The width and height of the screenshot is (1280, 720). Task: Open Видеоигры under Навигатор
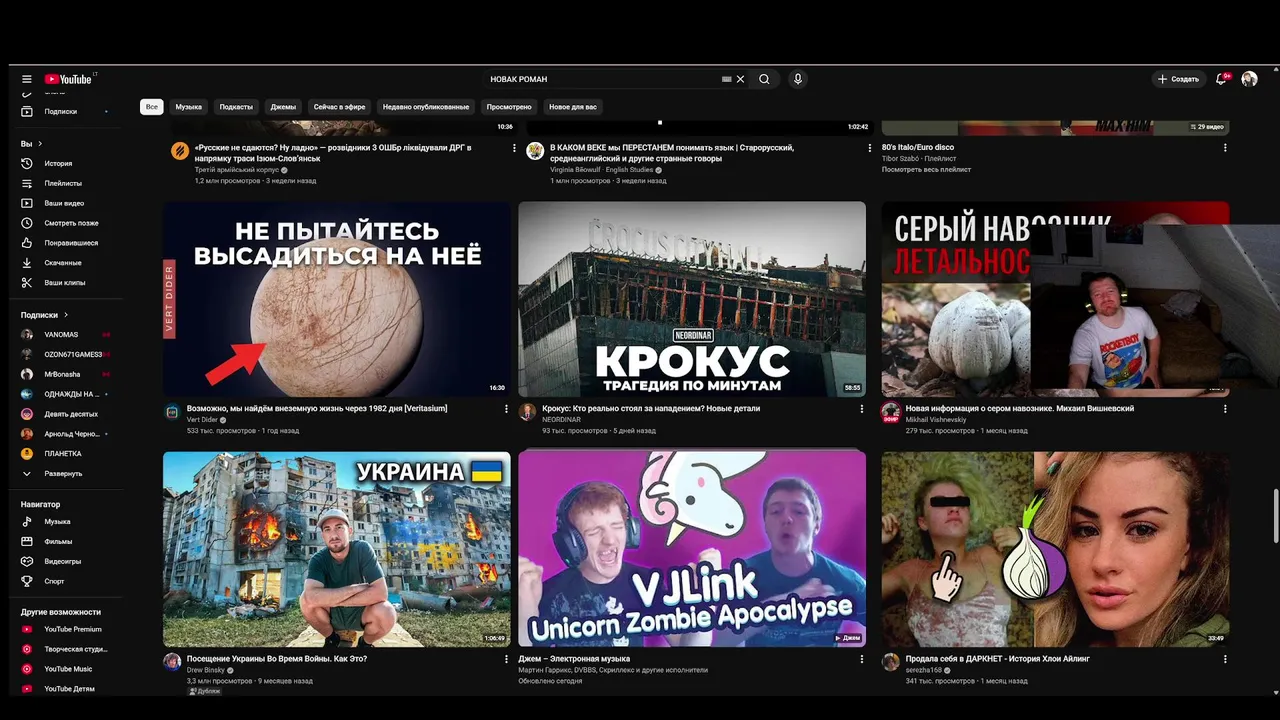click(x=65, y=562)
